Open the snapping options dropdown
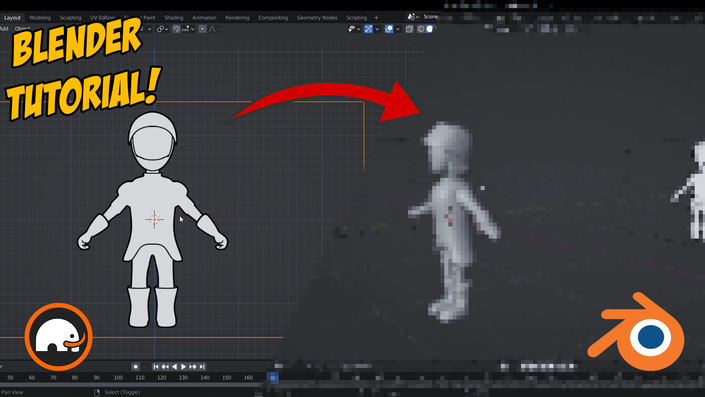This screenshot has width=705, height=397. tap(188, 29)
